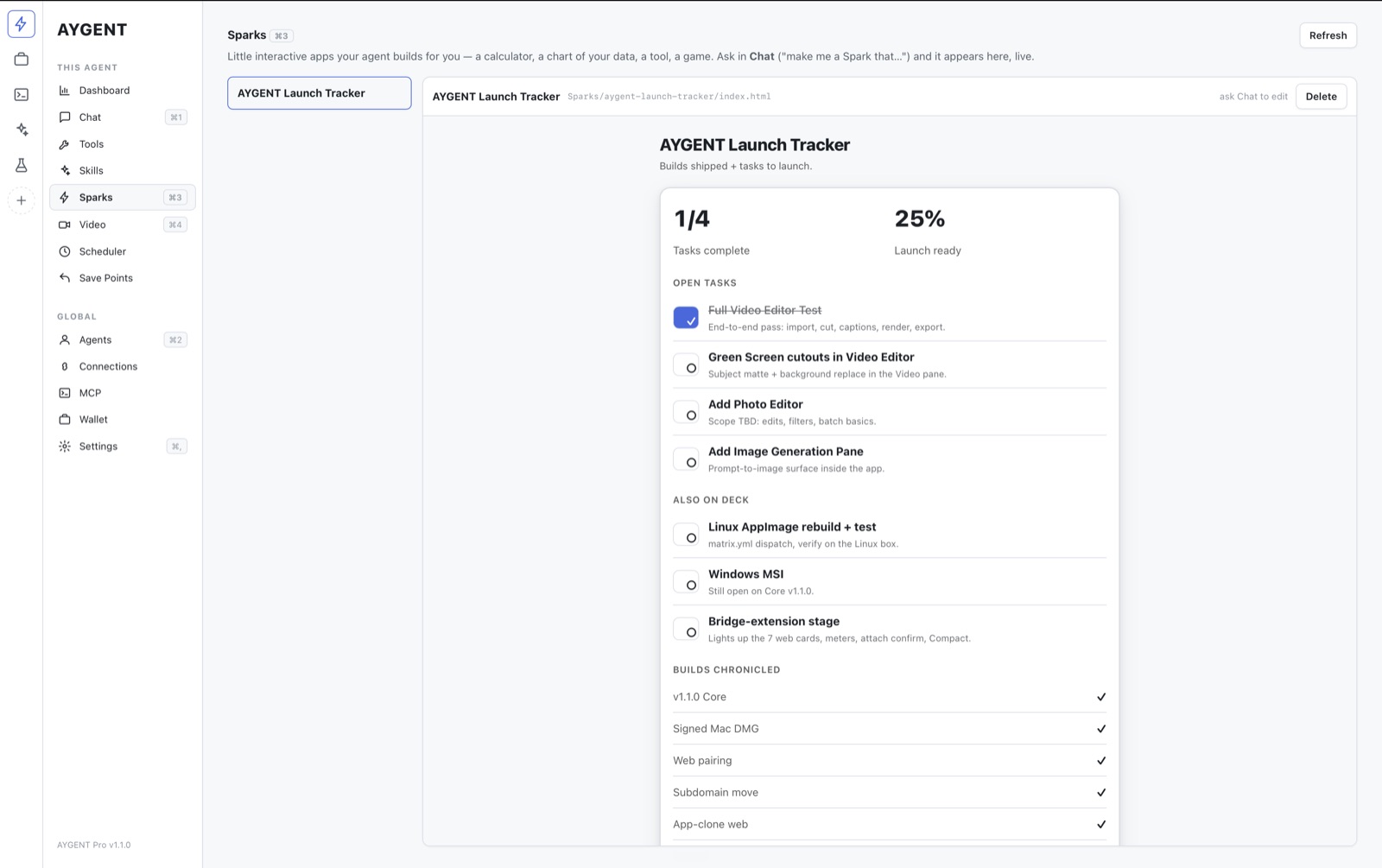The width and height of the screenshot is (1382, 868).
Task: Click the Web pairing build row
Action: tap(890, 761)
